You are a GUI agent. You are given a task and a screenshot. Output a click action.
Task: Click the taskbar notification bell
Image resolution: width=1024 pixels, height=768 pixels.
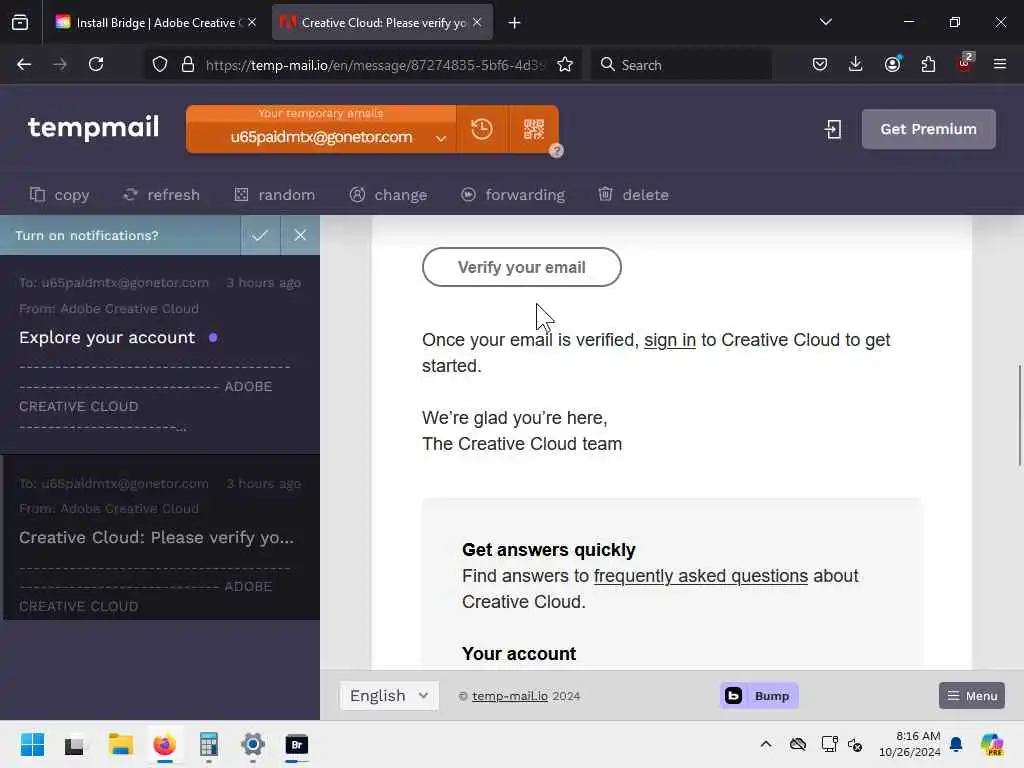956,744
